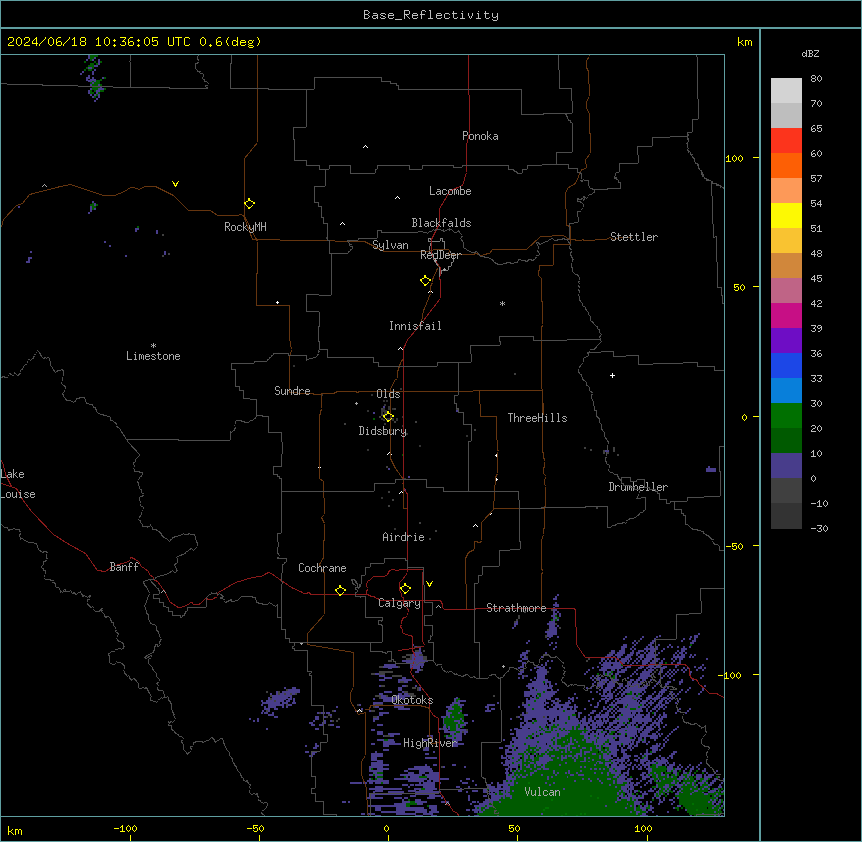Pick the purple 36-39 dBZ legend swatch
862x842 pixels.
tap(786, 340)
